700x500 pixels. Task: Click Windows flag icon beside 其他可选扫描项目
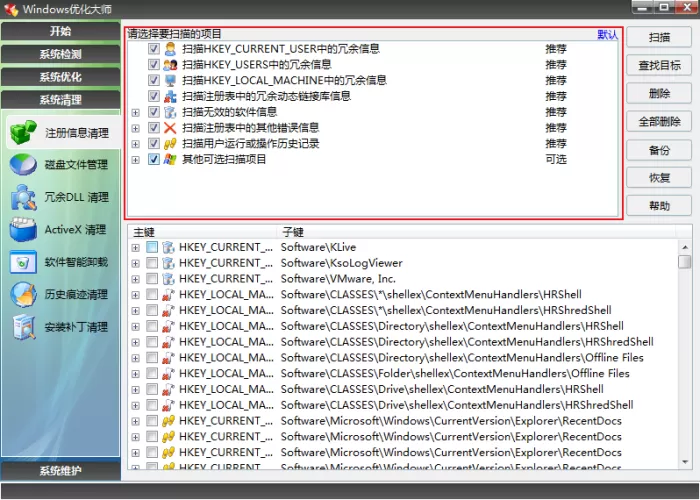tap(170, 159)
